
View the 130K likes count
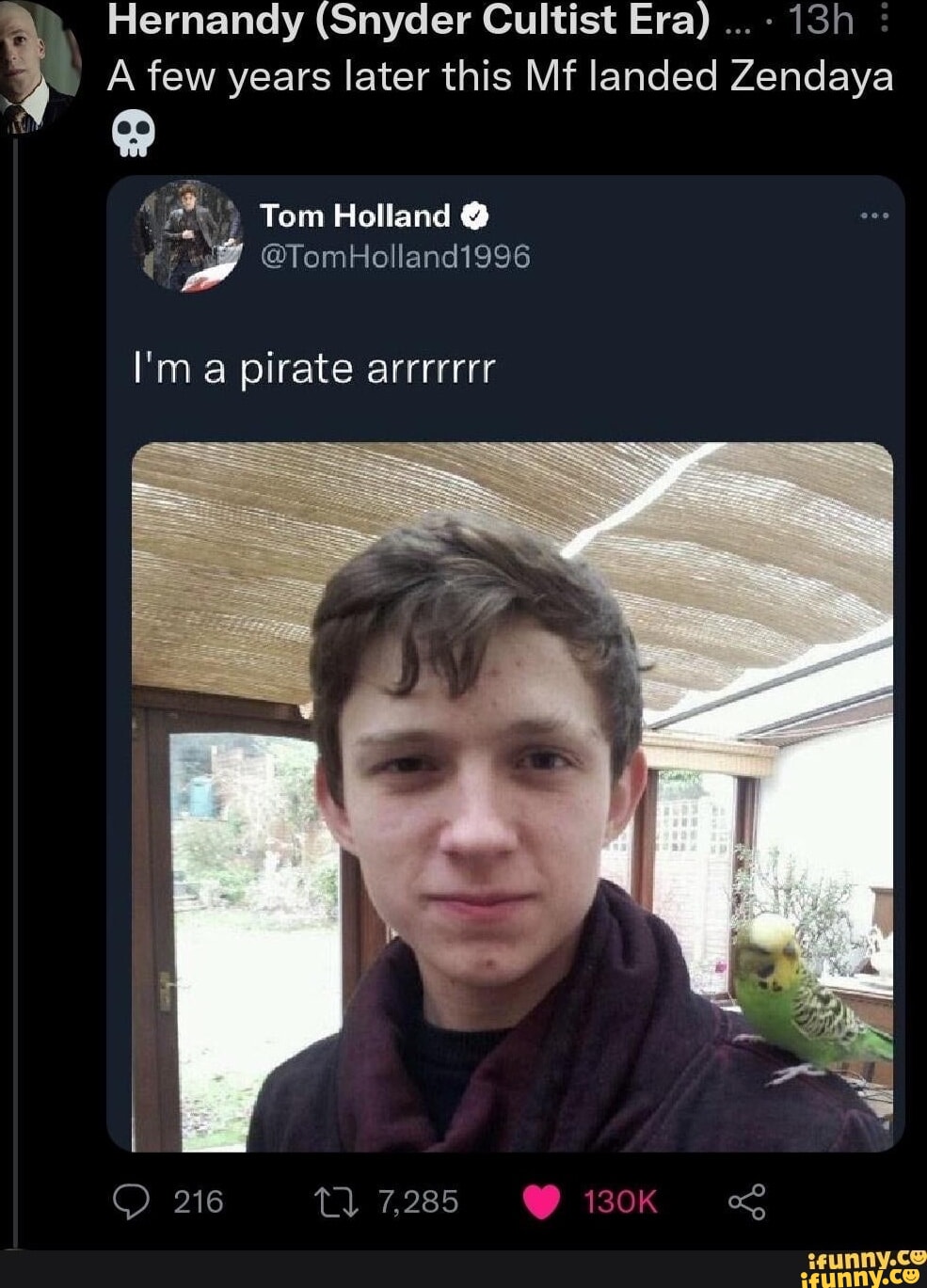[620, 1201]
